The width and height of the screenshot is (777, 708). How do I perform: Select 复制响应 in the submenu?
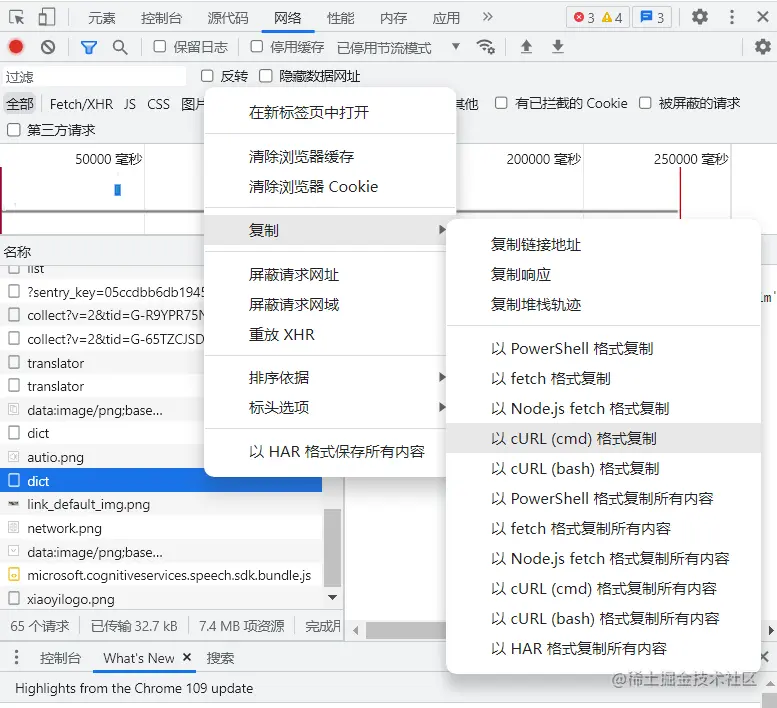coord(603,274)
